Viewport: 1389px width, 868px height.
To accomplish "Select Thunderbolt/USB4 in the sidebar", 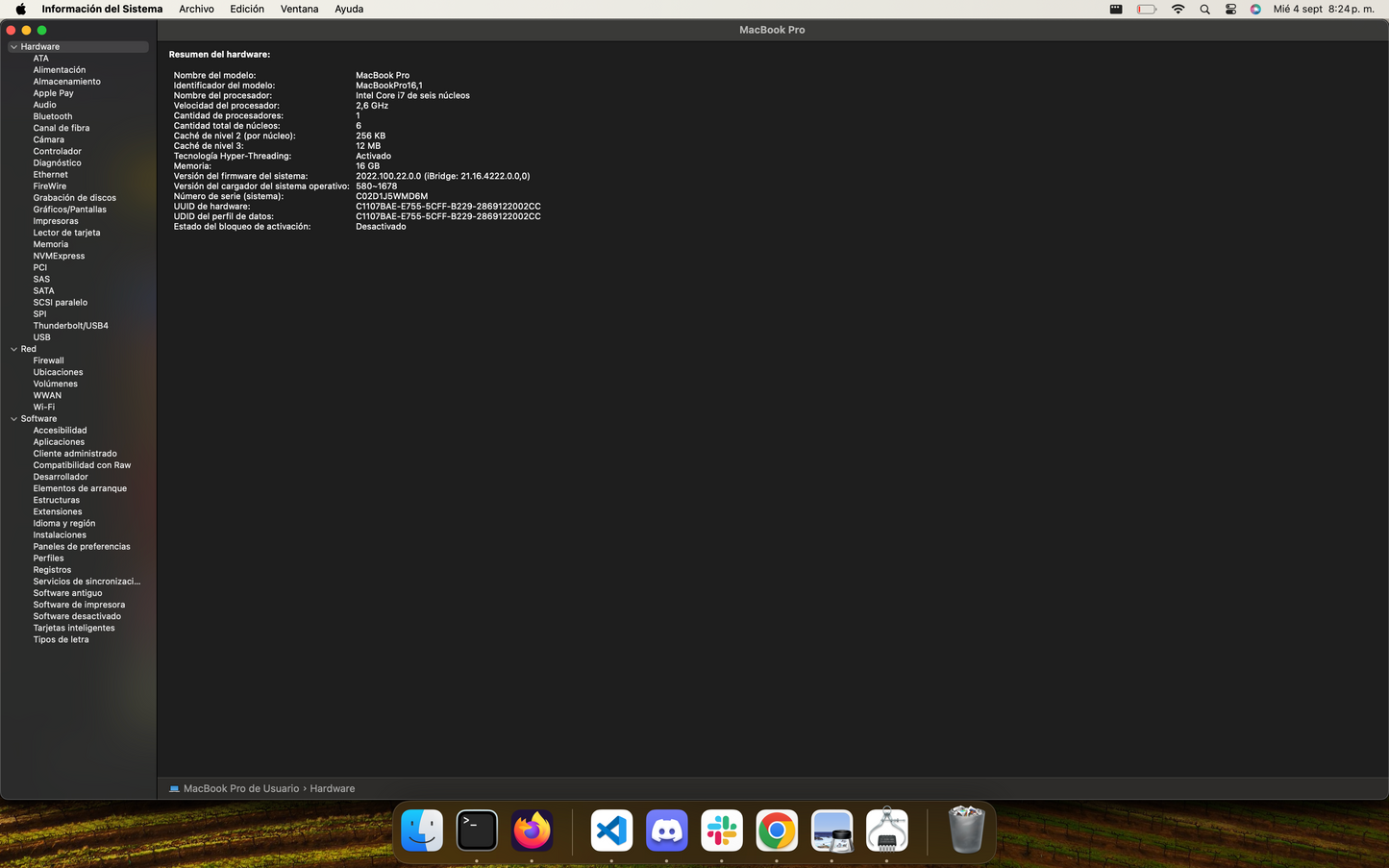I will coord(70,326).
